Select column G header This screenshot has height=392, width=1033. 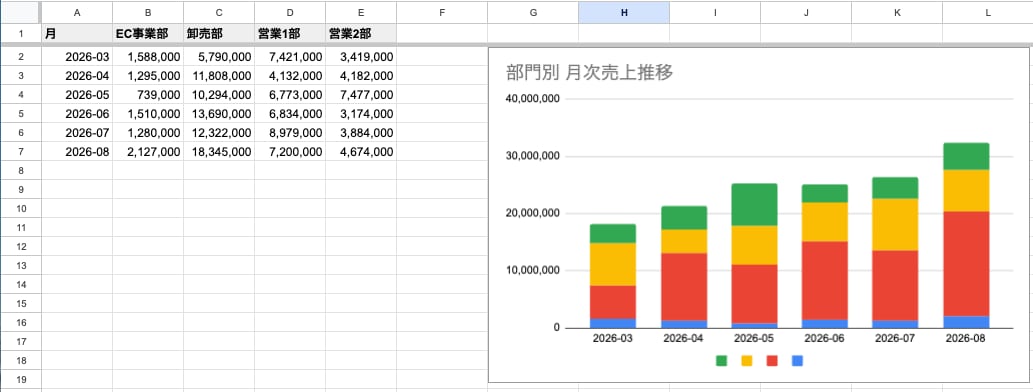(533, 12)
